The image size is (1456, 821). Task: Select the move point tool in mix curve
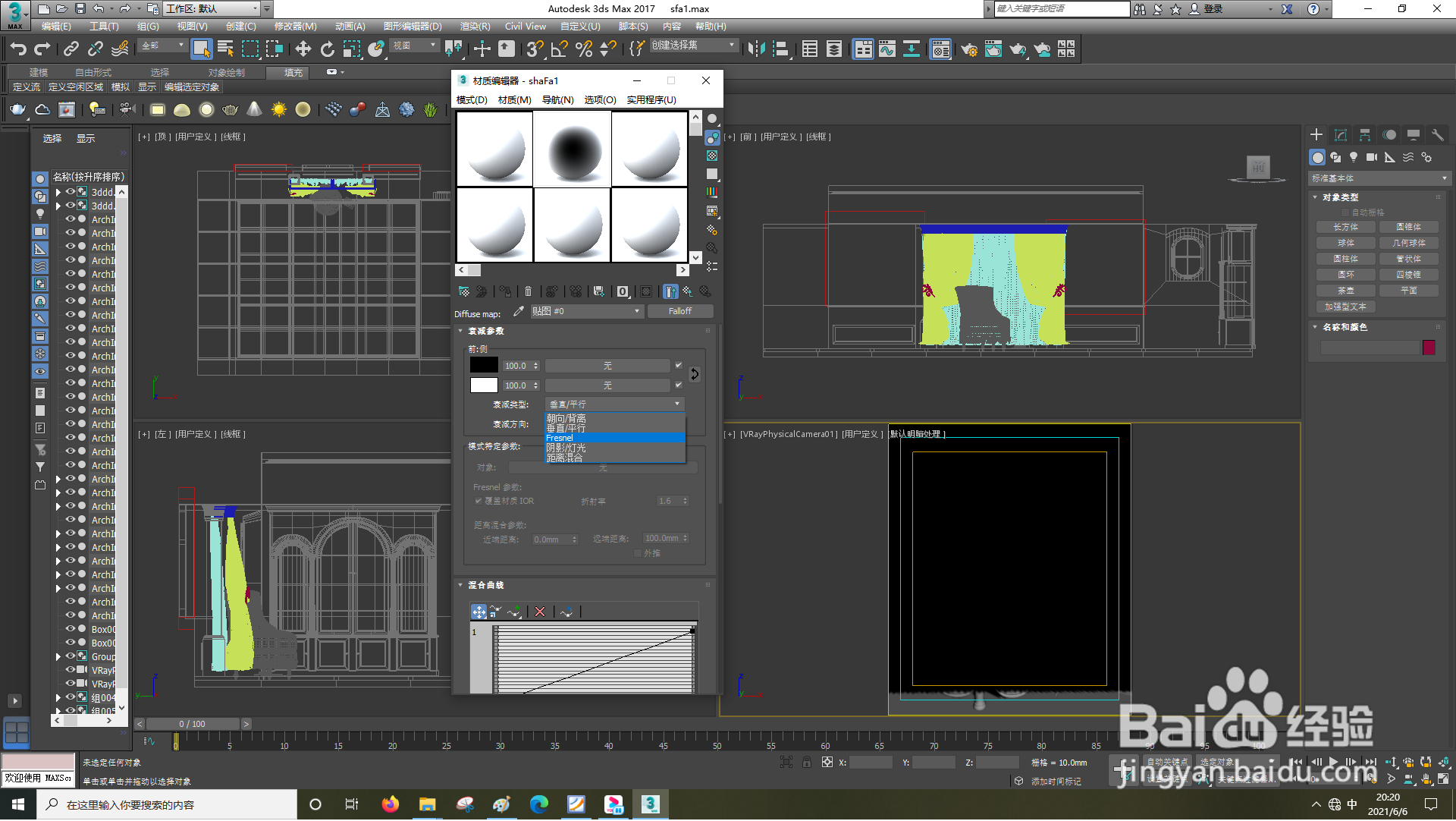coord(479,612)
